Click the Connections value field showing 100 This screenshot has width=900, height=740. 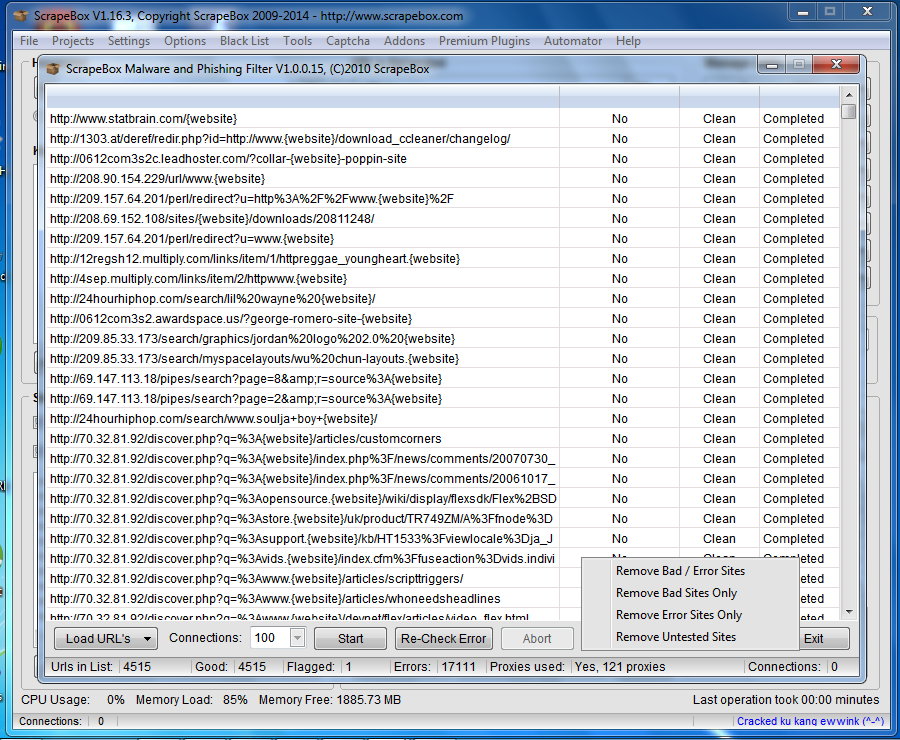click(x=271, y=638)
